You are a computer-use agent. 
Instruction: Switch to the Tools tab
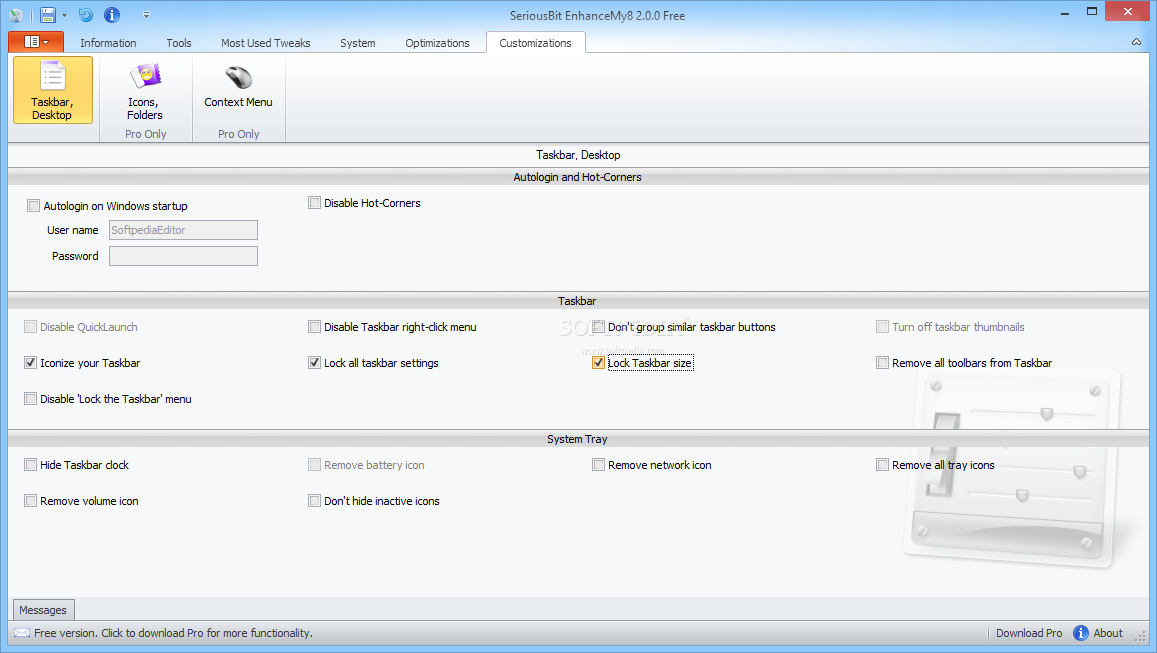tap(179, 43)
